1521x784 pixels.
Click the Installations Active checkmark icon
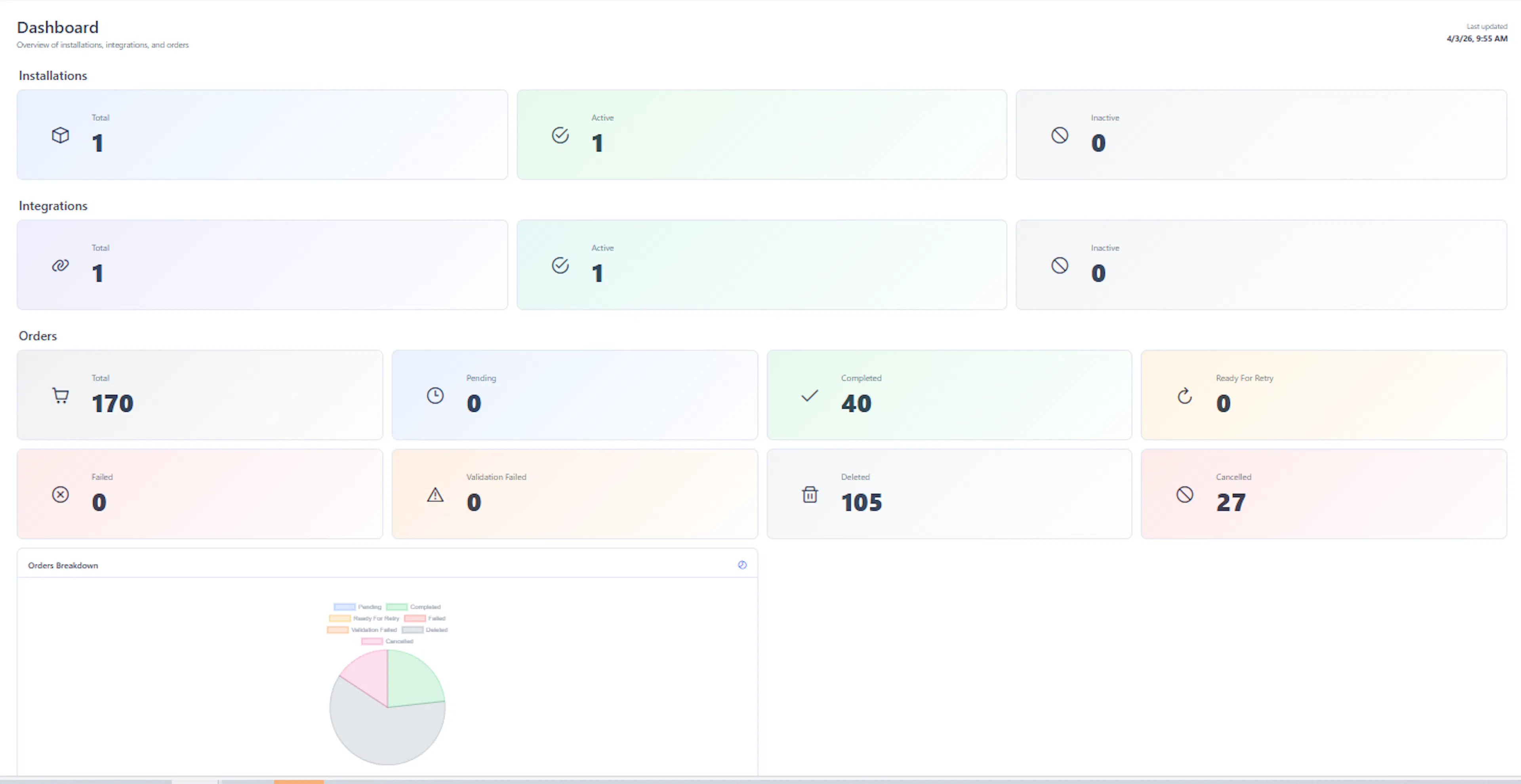560,135
